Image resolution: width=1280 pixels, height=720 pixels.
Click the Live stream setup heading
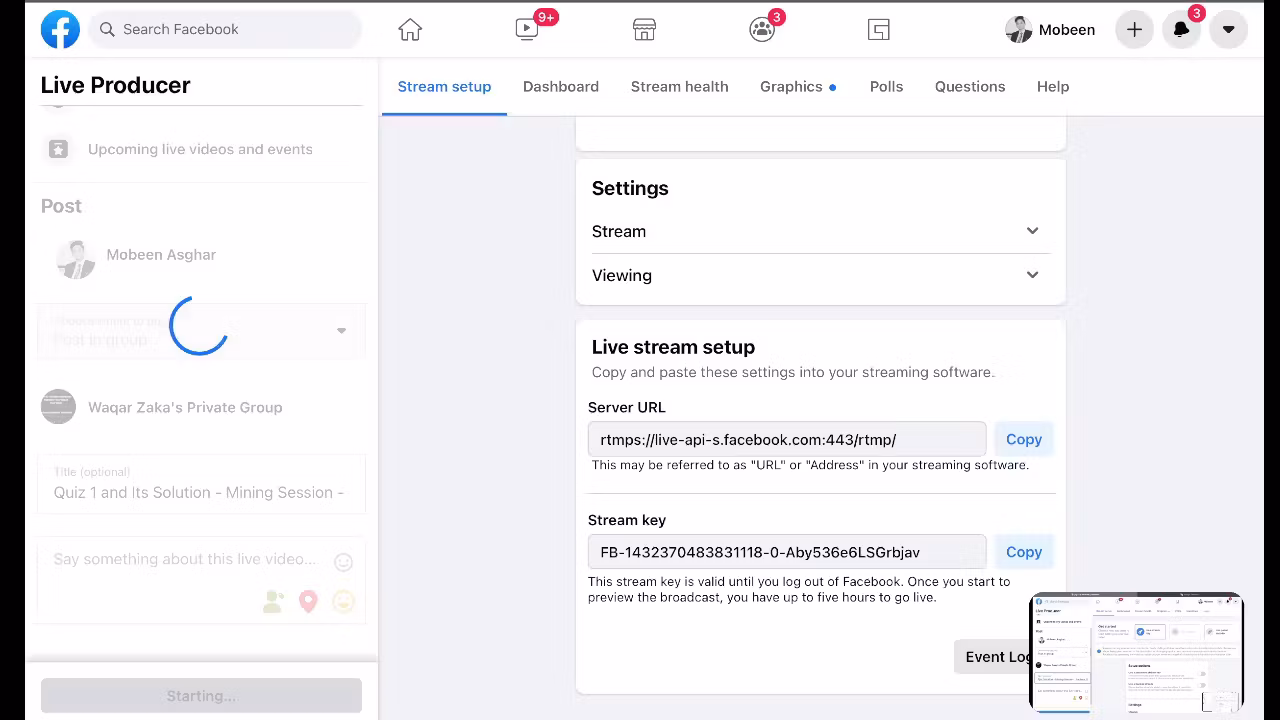point(673,348)
